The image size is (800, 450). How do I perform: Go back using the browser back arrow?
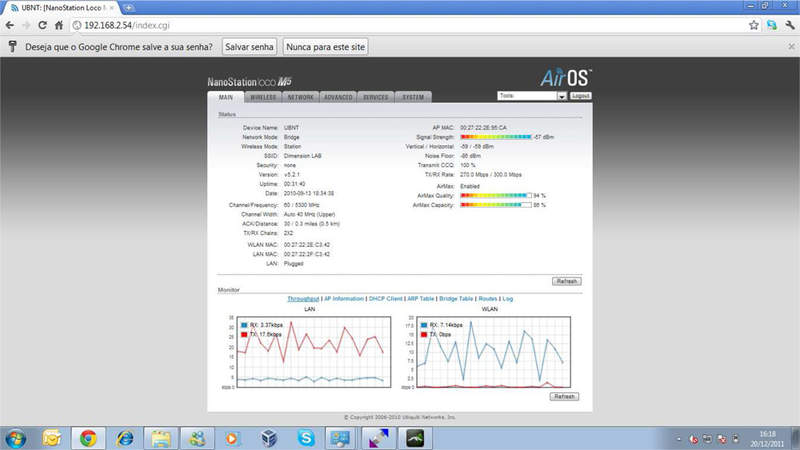pos(10,25)
